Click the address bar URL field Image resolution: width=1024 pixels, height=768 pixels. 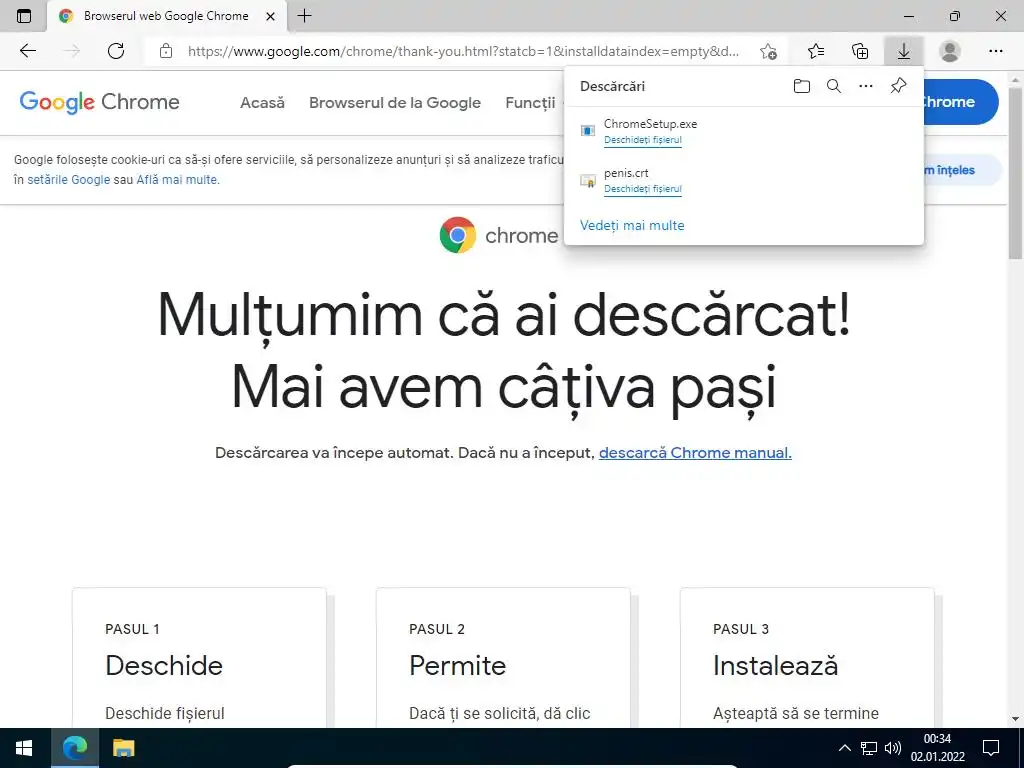(x=463, y=51)
